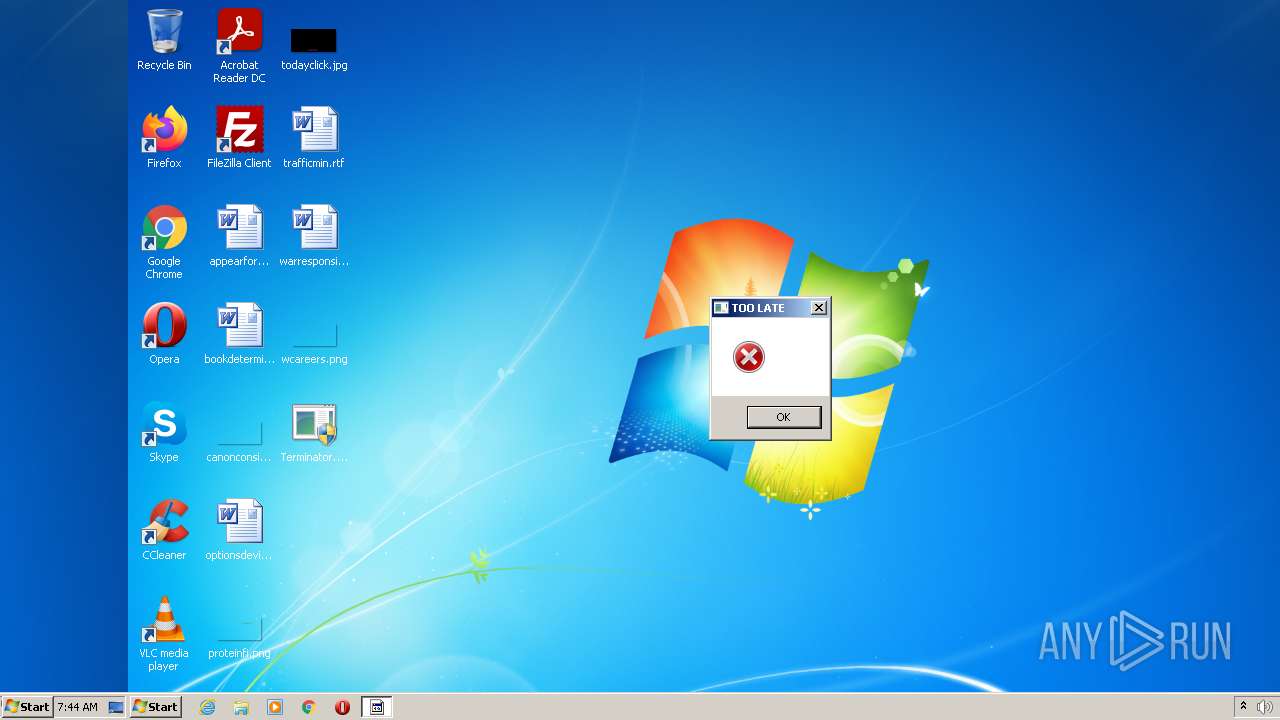This screenshot has height=720, width=1280.
Task: Open Chrome from the taskbar
Action: (309, 707)
